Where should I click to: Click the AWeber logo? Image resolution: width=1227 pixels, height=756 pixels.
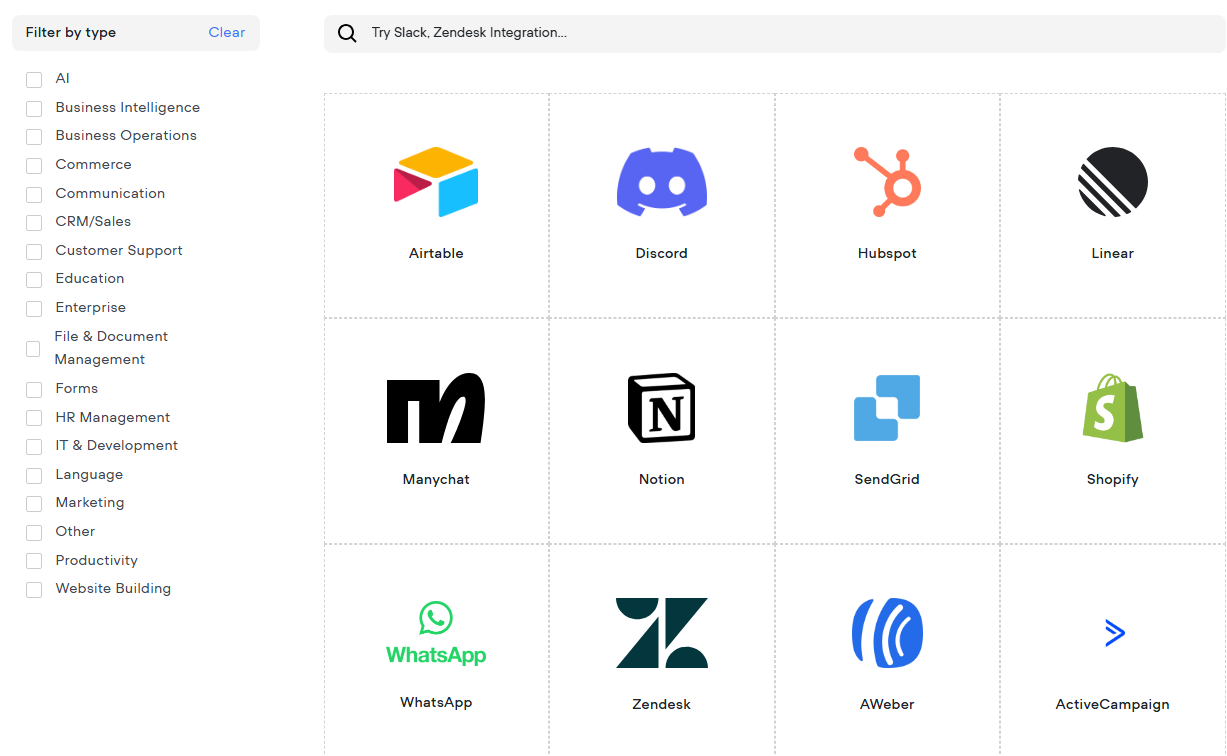click(x=887, y=632)
